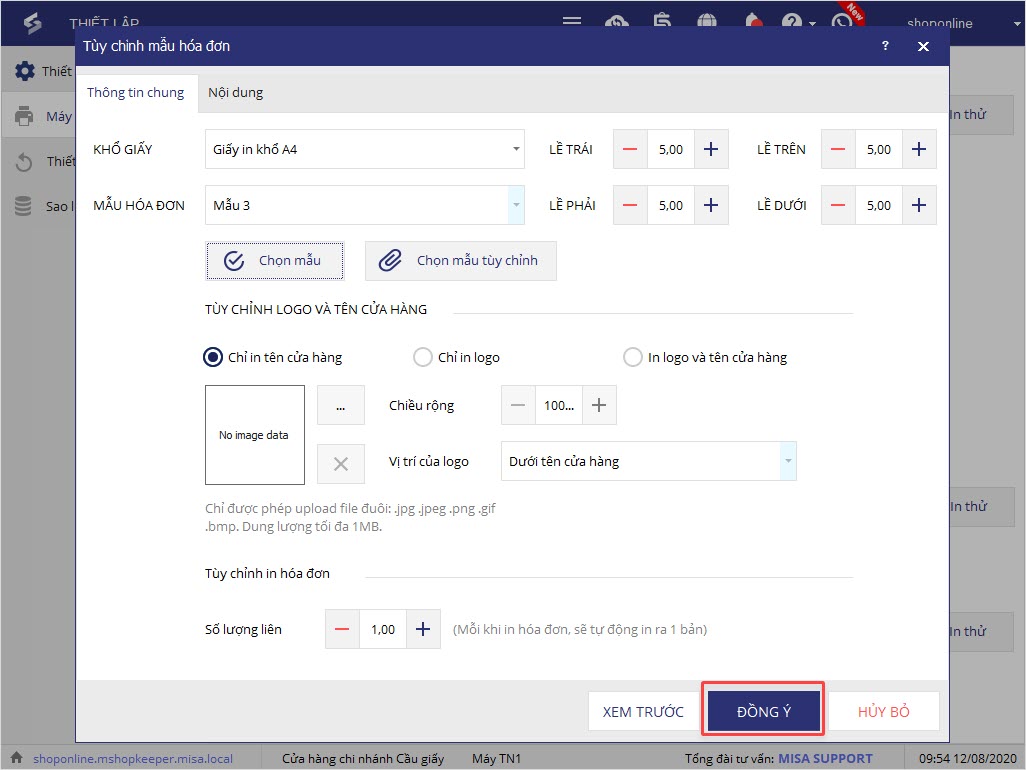Click the LỀ PHẢI margin value field

pyautogui.click(x=670, y=205)
